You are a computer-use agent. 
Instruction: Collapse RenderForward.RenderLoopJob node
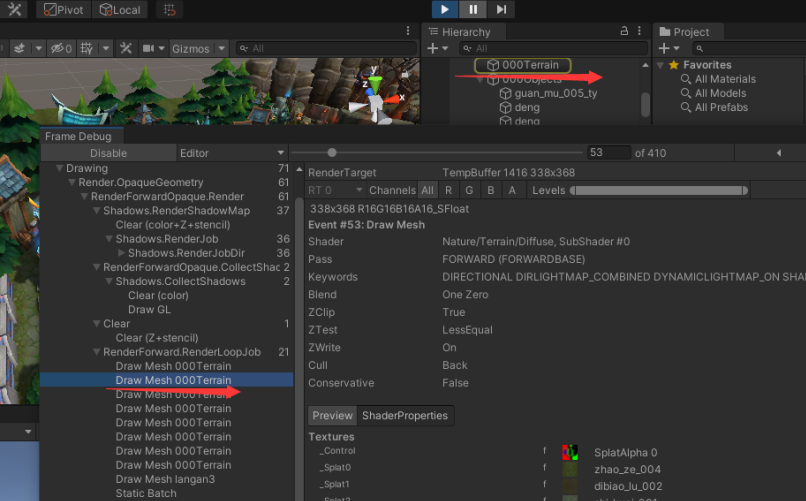(x=97, y=352)
